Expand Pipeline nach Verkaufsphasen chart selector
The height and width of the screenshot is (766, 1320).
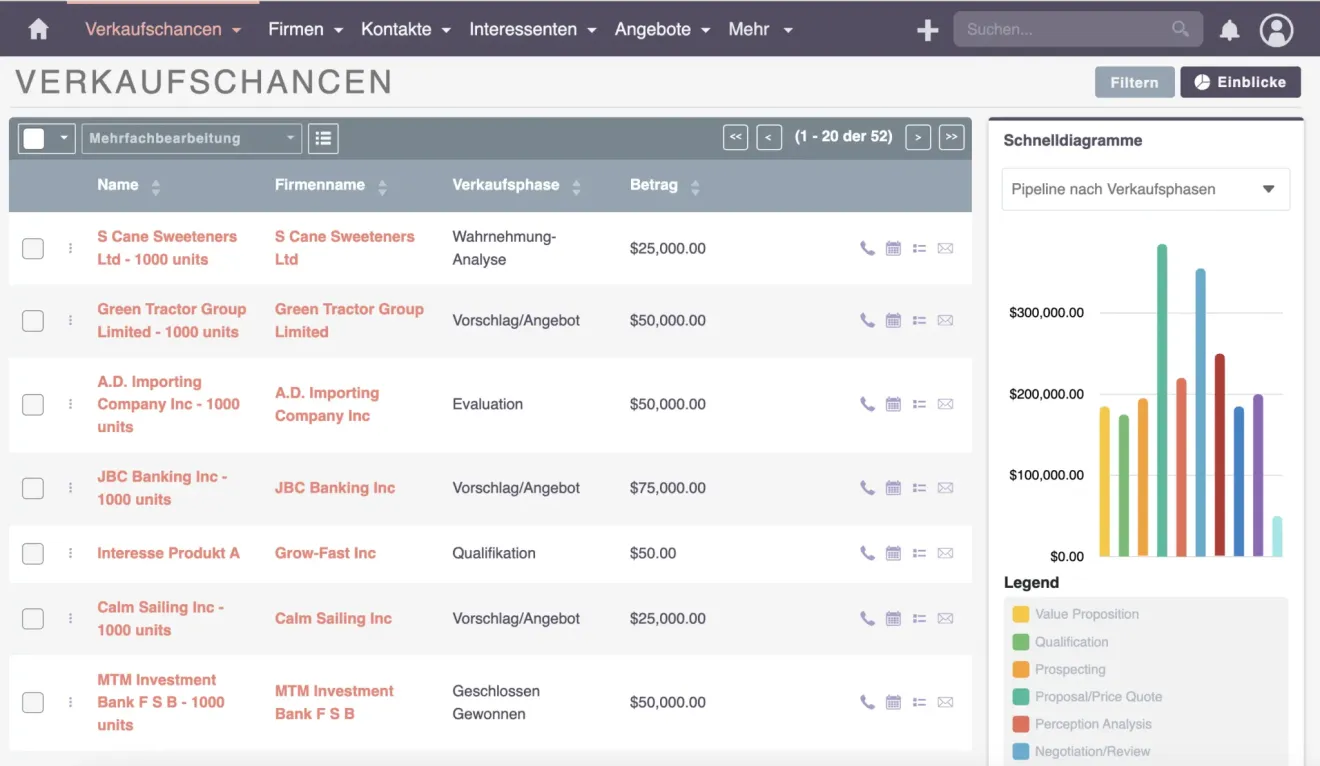[x=1145, y=189]
